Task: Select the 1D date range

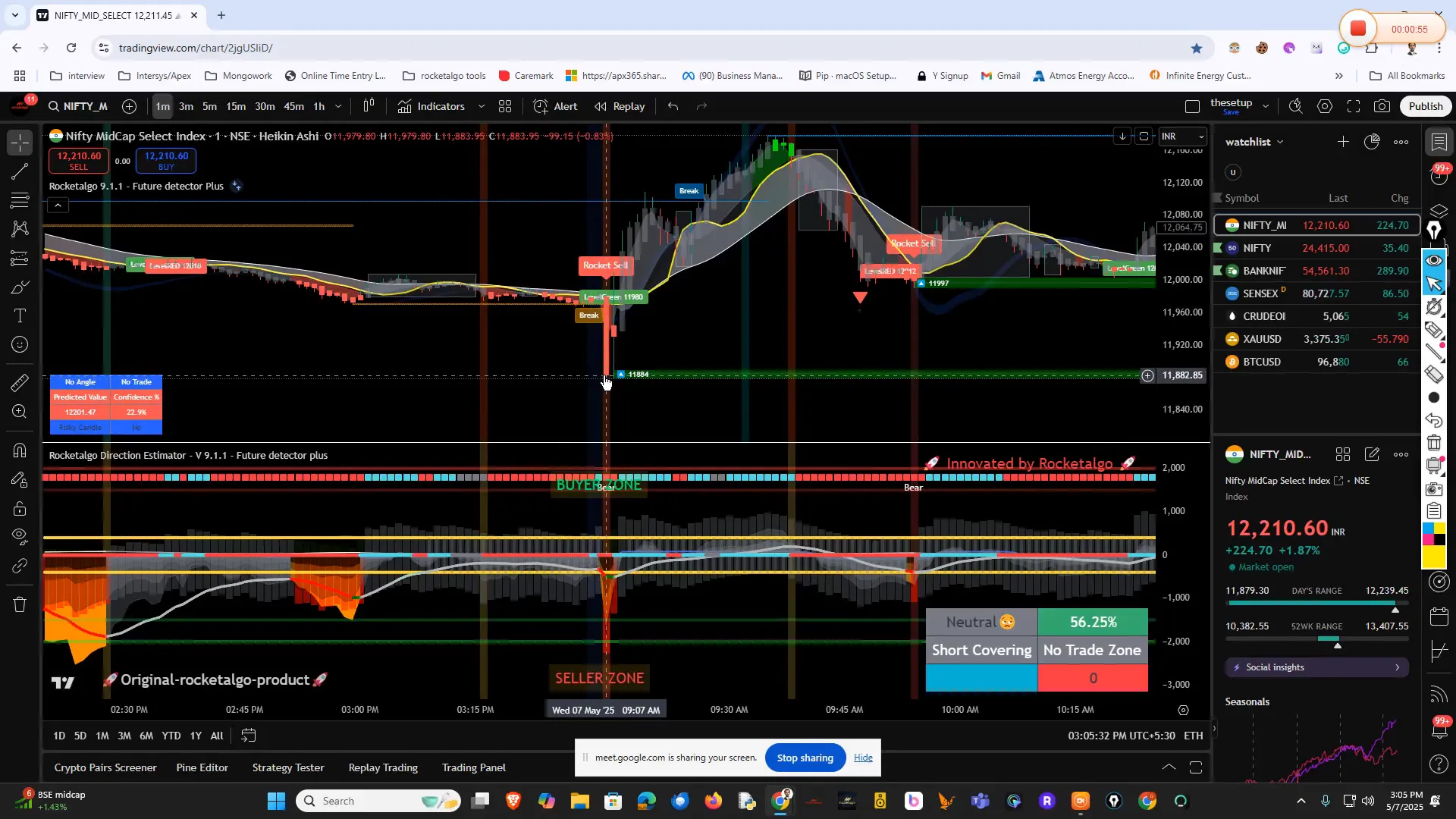Action: point(59,736)
